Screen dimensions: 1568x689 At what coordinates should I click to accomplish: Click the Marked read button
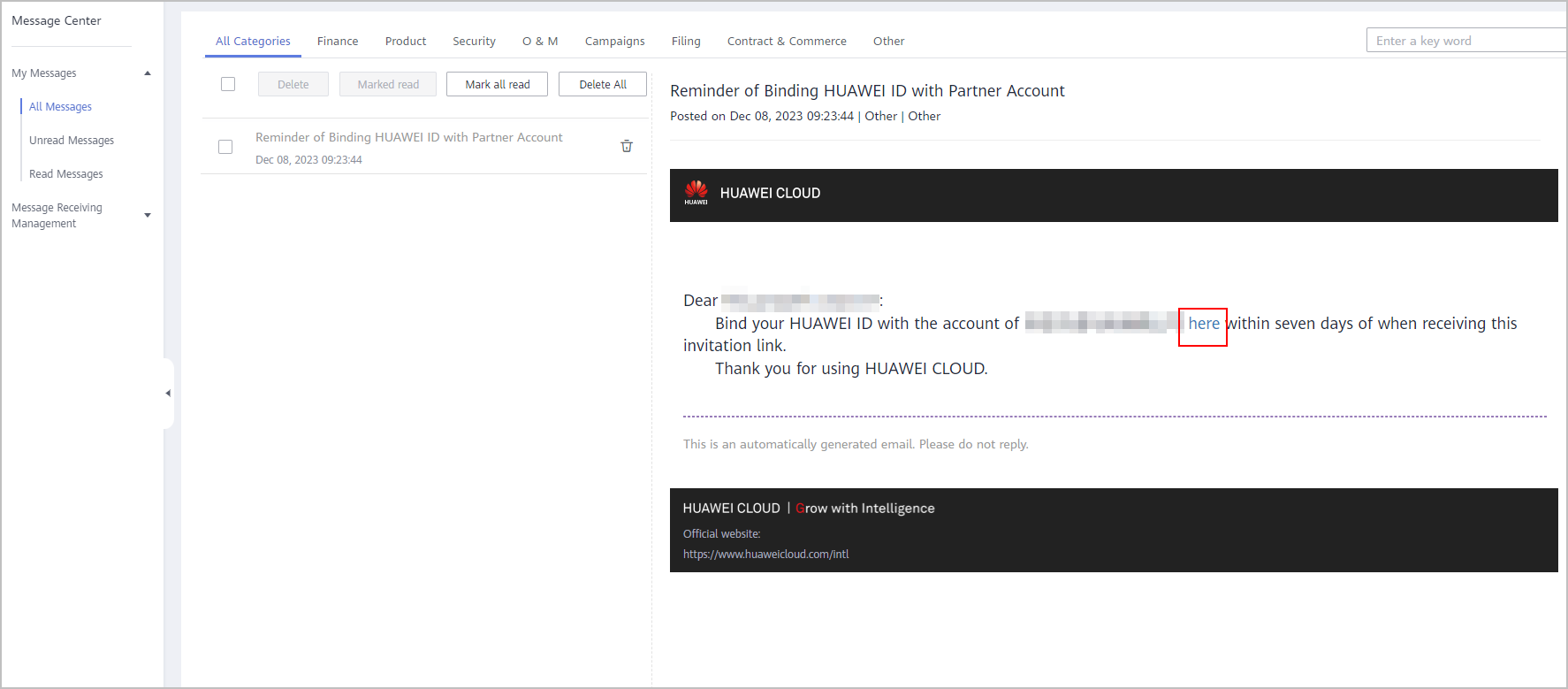(x=388, y=84)
